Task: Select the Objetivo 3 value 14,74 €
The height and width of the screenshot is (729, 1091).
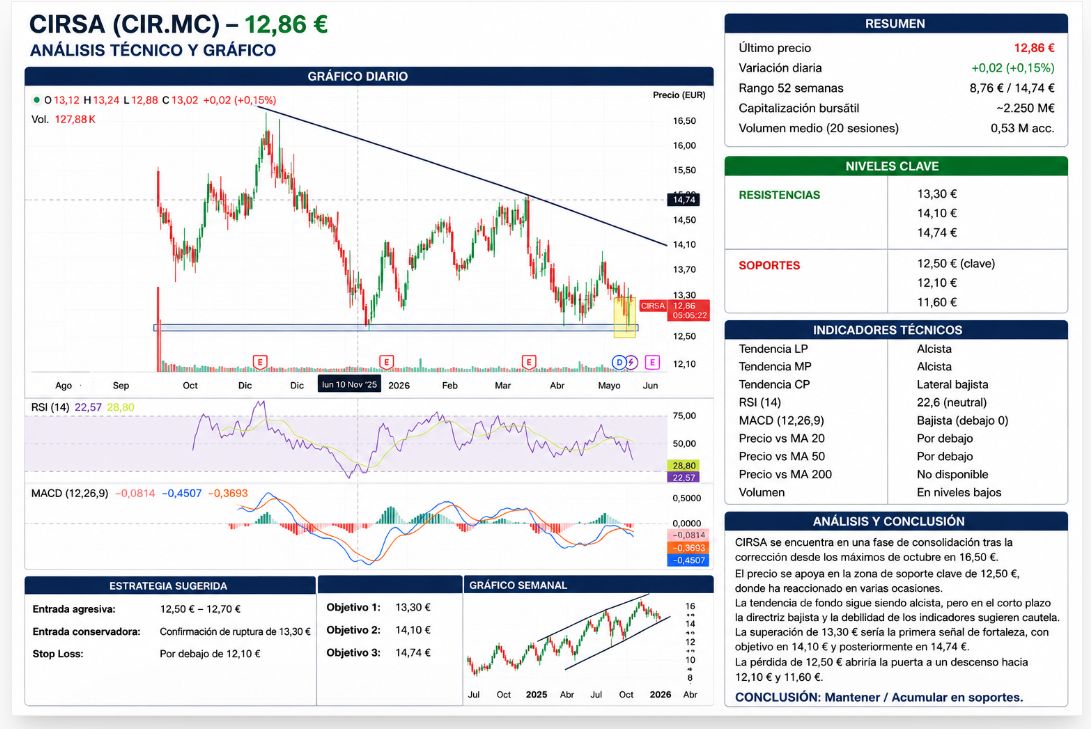Action: (x=413, y=652)
